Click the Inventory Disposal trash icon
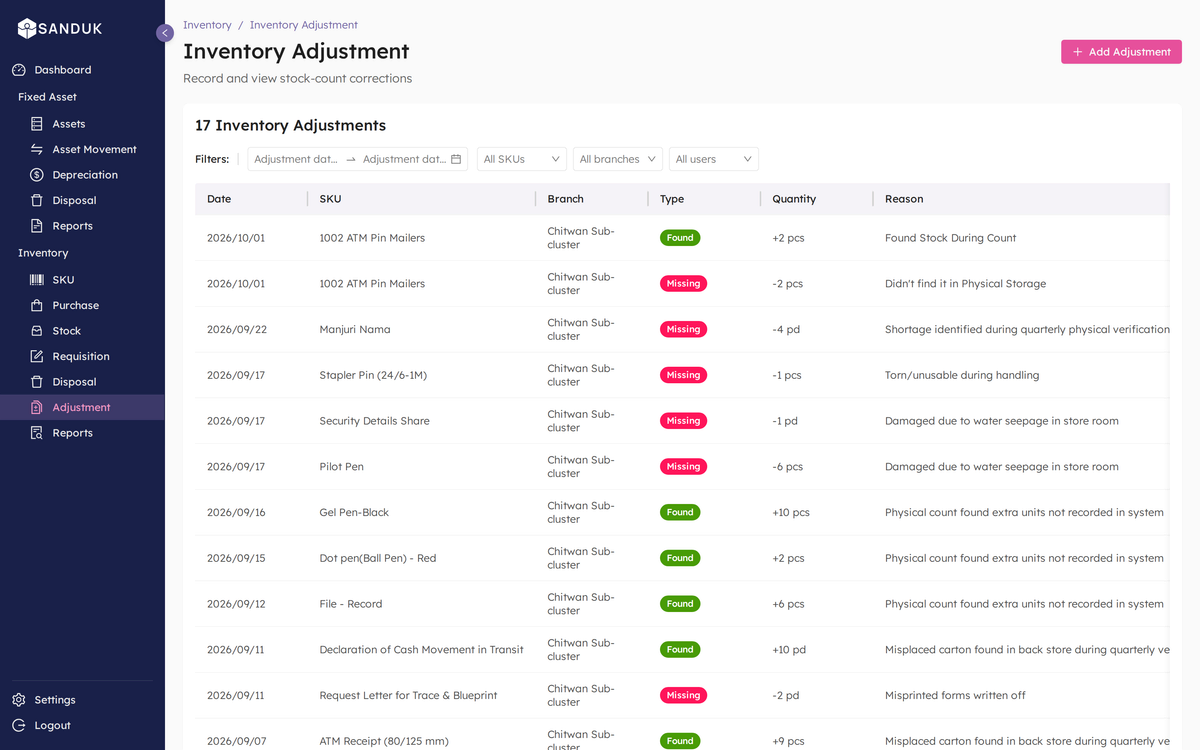This screenshot has width=1200, height=750. click(x=37, y=382)
